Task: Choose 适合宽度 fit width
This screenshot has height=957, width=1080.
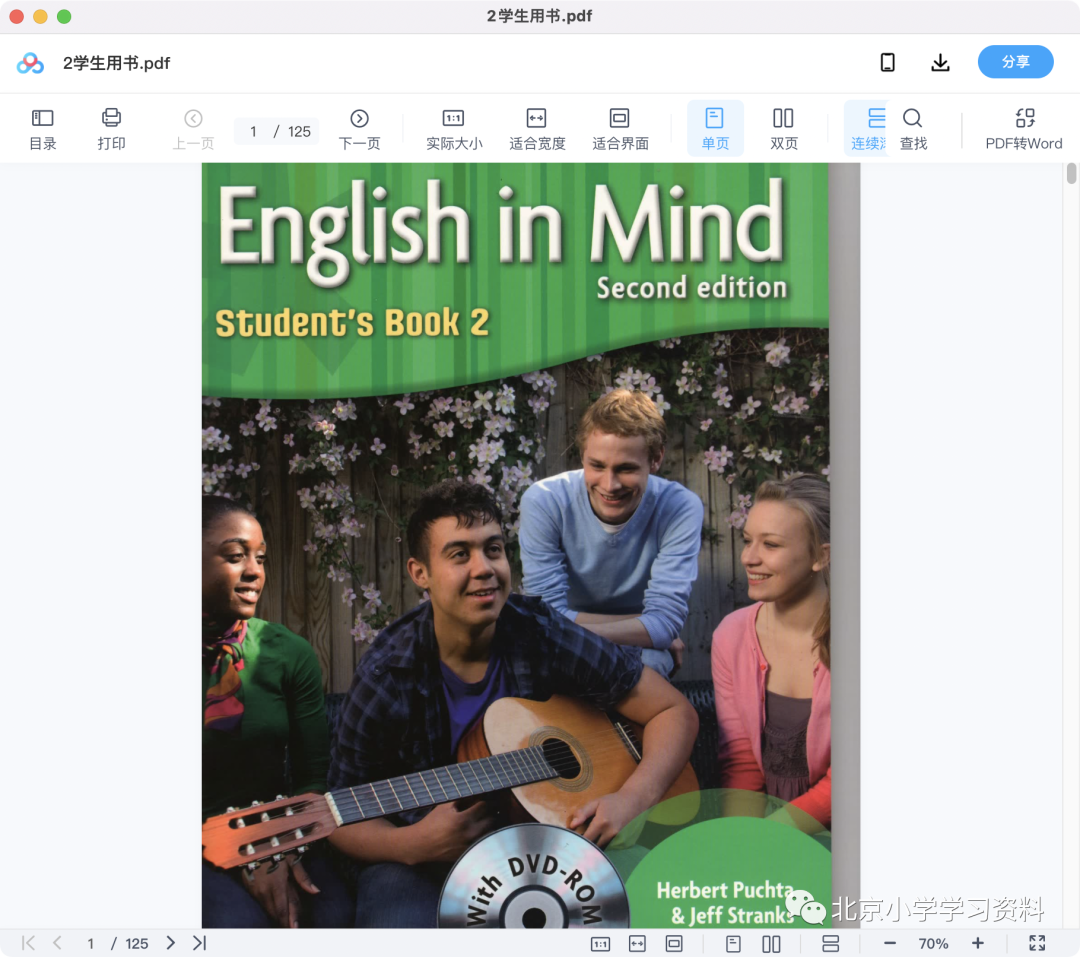Action: click(537, 129)
